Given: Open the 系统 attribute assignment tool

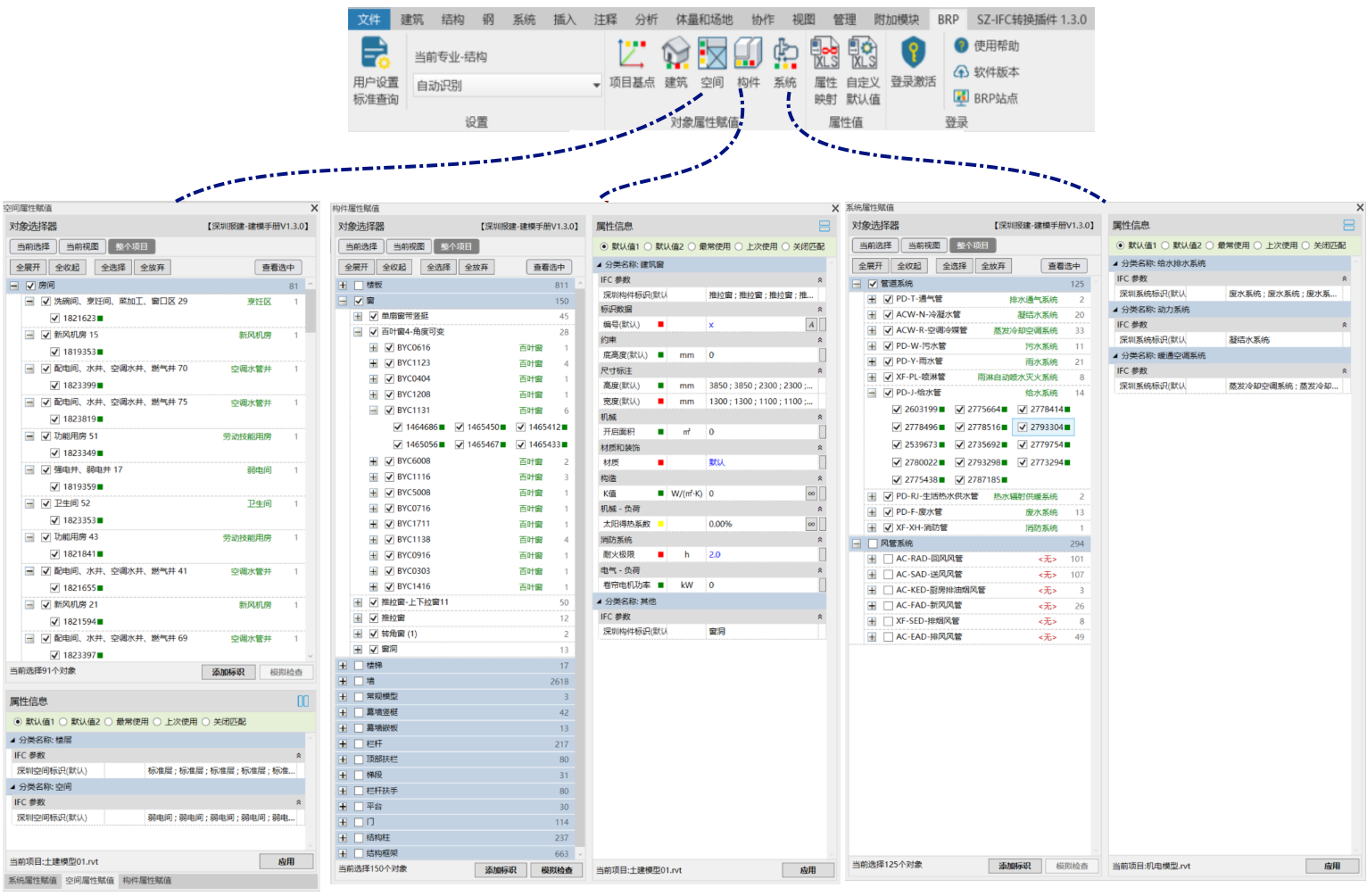Looking at the screenshot, I should pyautogui.click(x=785, y=54).
